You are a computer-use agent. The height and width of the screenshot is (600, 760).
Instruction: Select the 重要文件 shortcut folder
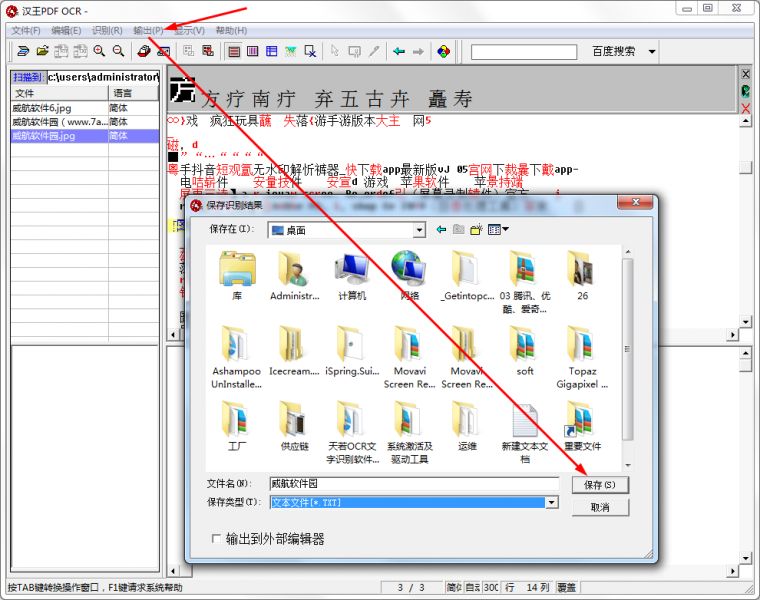pos(582,426)
